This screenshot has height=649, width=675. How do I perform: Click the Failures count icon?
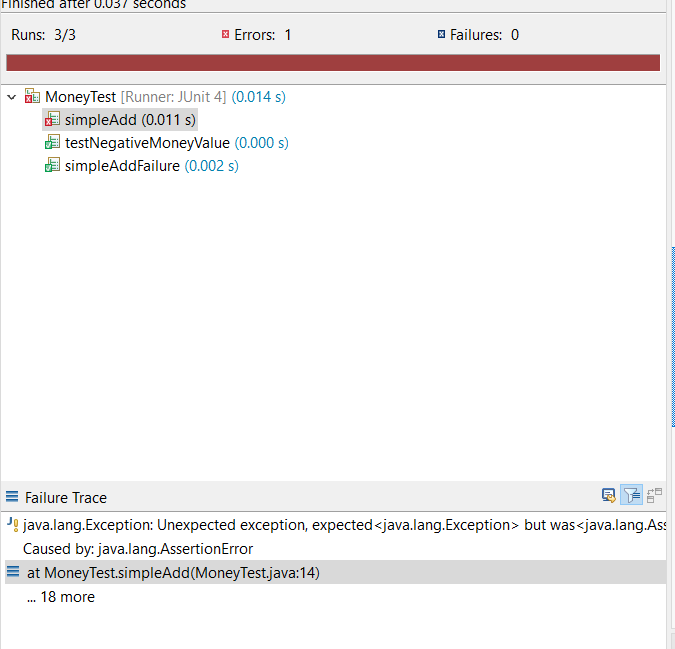coord(441,34)
